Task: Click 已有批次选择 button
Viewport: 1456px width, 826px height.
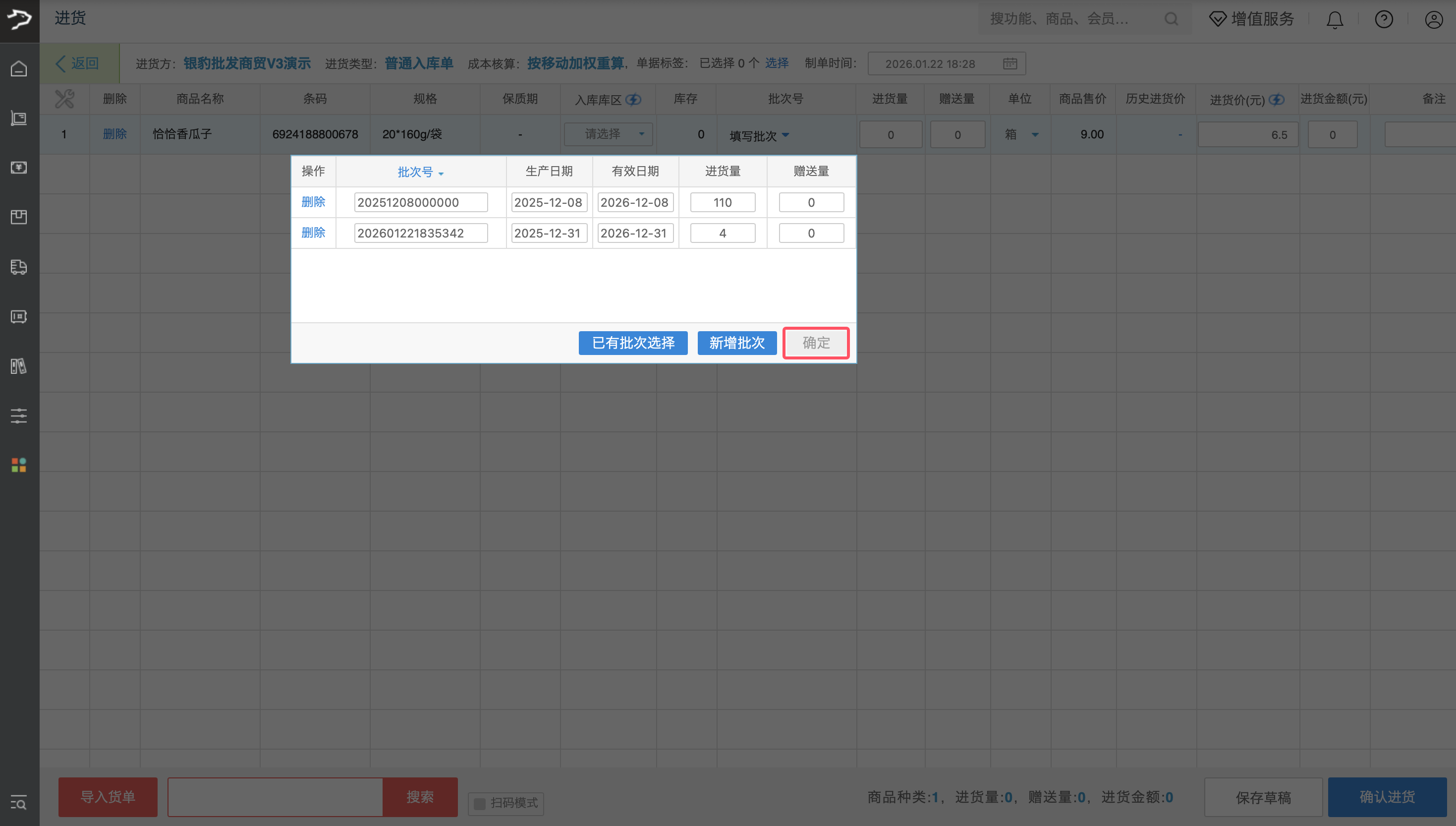Action: click(x=633, y=343)
